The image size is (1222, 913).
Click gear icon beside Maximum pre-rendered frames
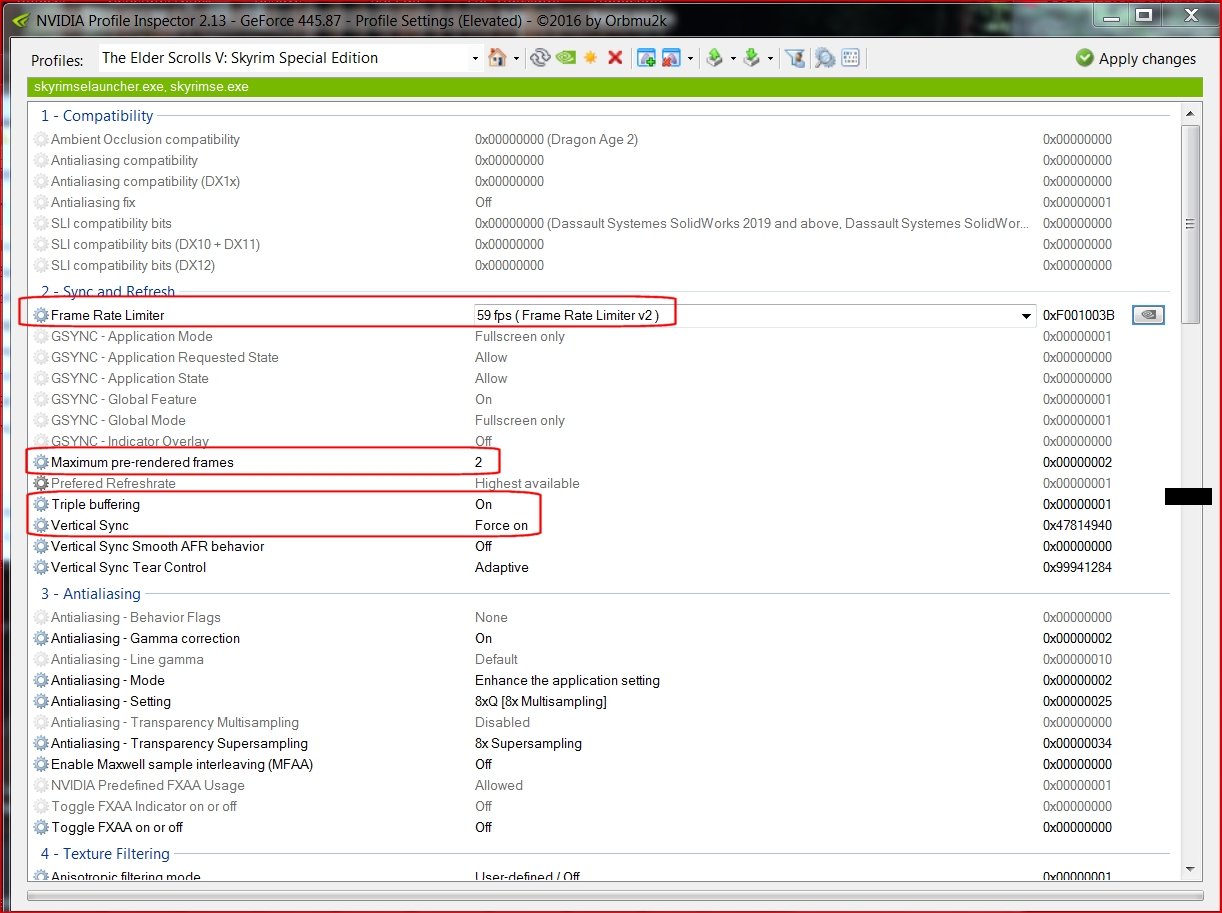coord(41,462)
